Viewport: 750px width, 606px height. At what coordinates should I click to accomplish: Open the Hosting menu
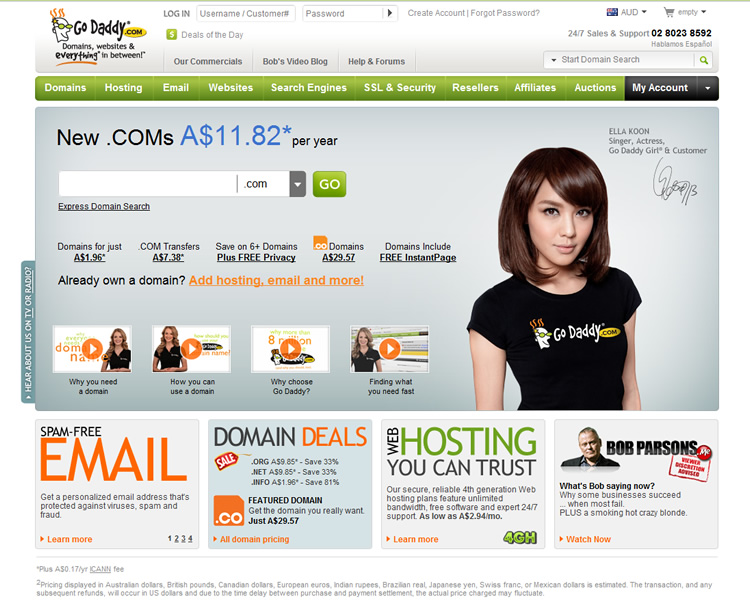point(123,88)
